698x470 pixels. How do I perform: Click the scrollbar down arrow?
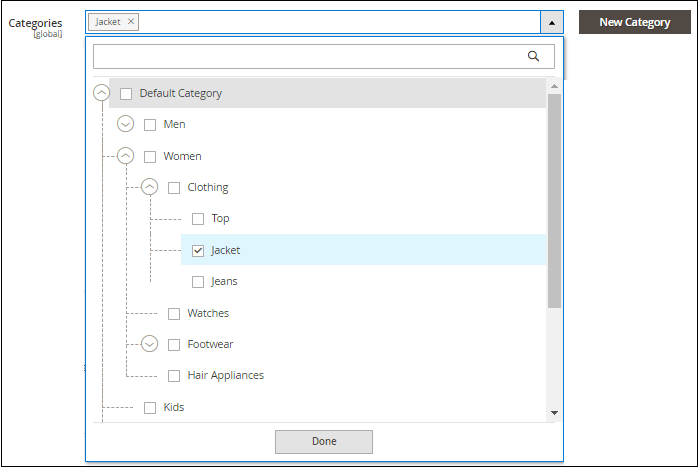point(554,413)
